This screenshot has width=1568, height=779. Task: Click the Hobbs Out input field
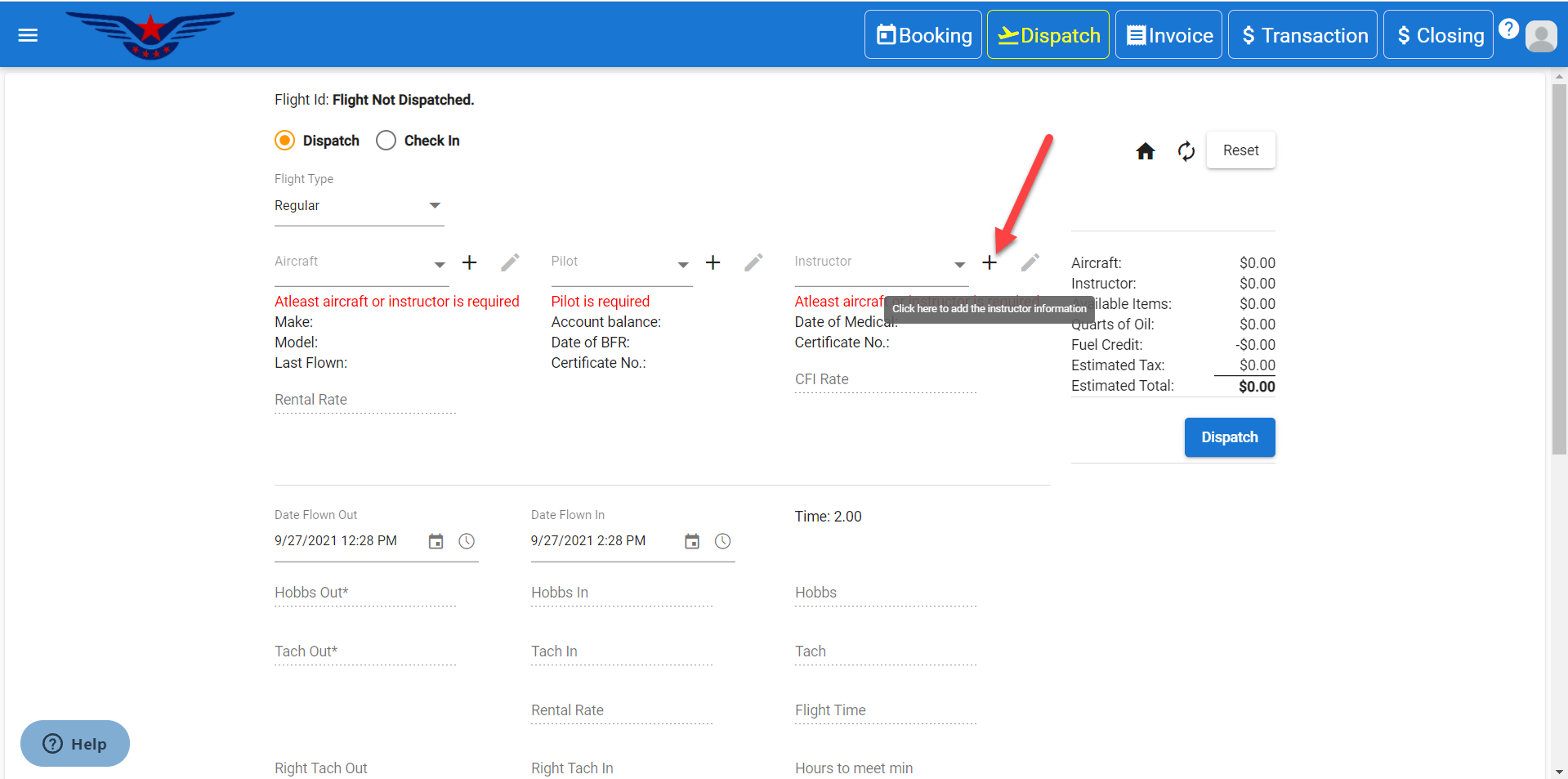[x=364, y=593]
